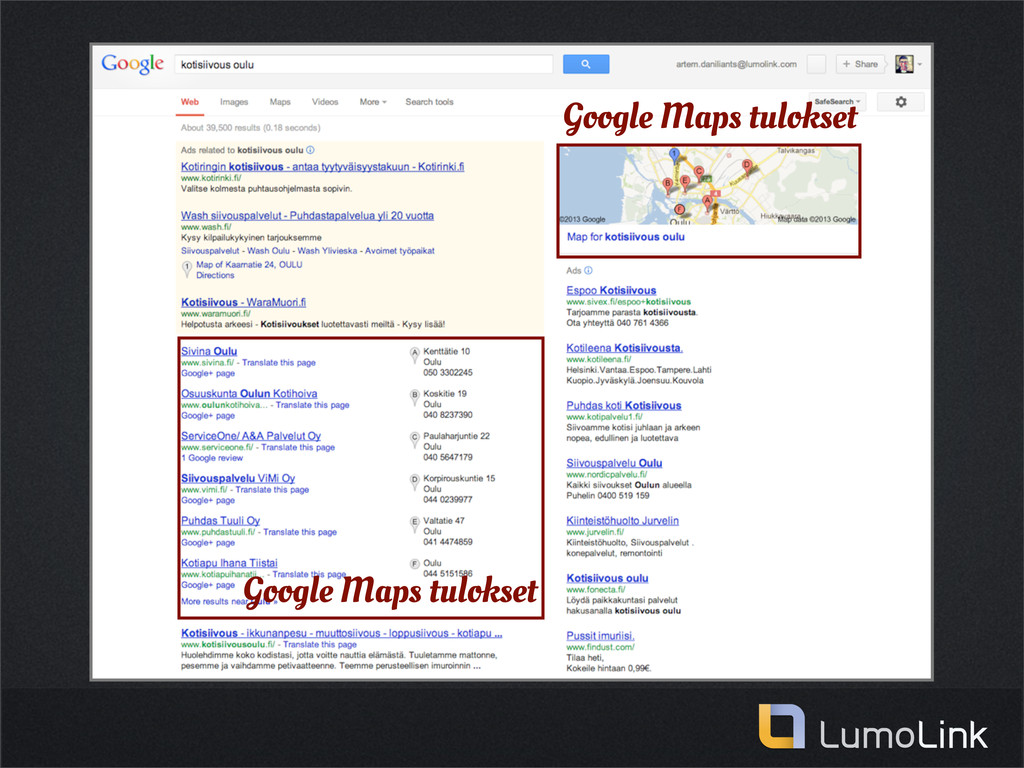Click the search box containing kotisiivous oulu
Viewport: 1024px width, 768px height.
pyautogui.click(x=364, y=65)
